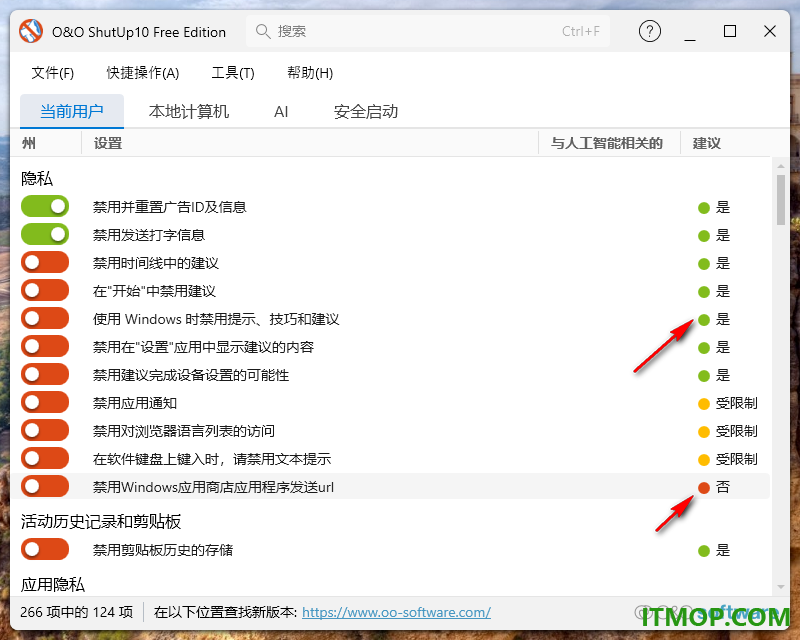Click the scrollbar up arrow
This screenshot has height=640, width=800.
pyautogui.click(x=781, y=166)
